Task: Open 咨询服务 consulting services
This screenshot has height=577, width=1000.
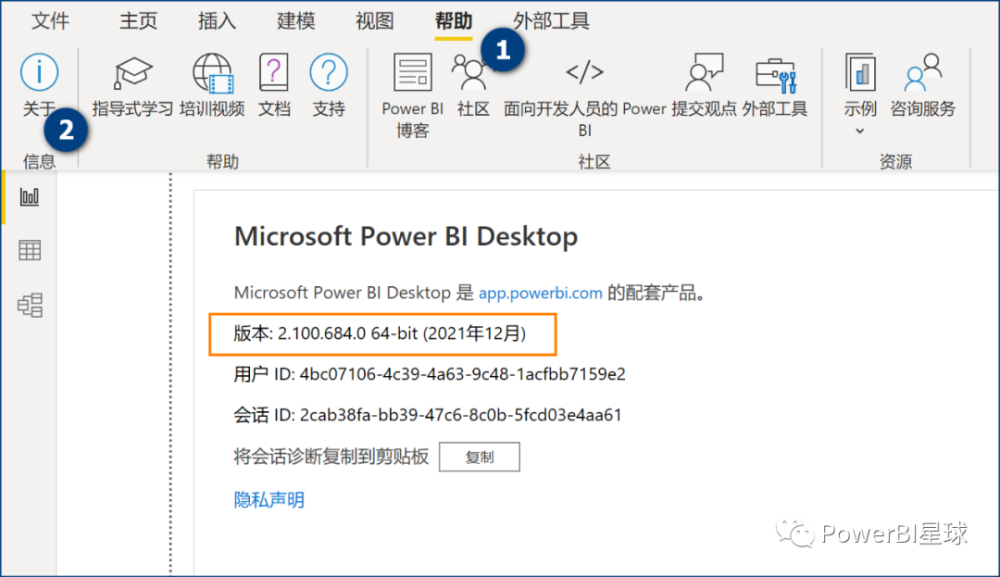Action: coord(923,85)
